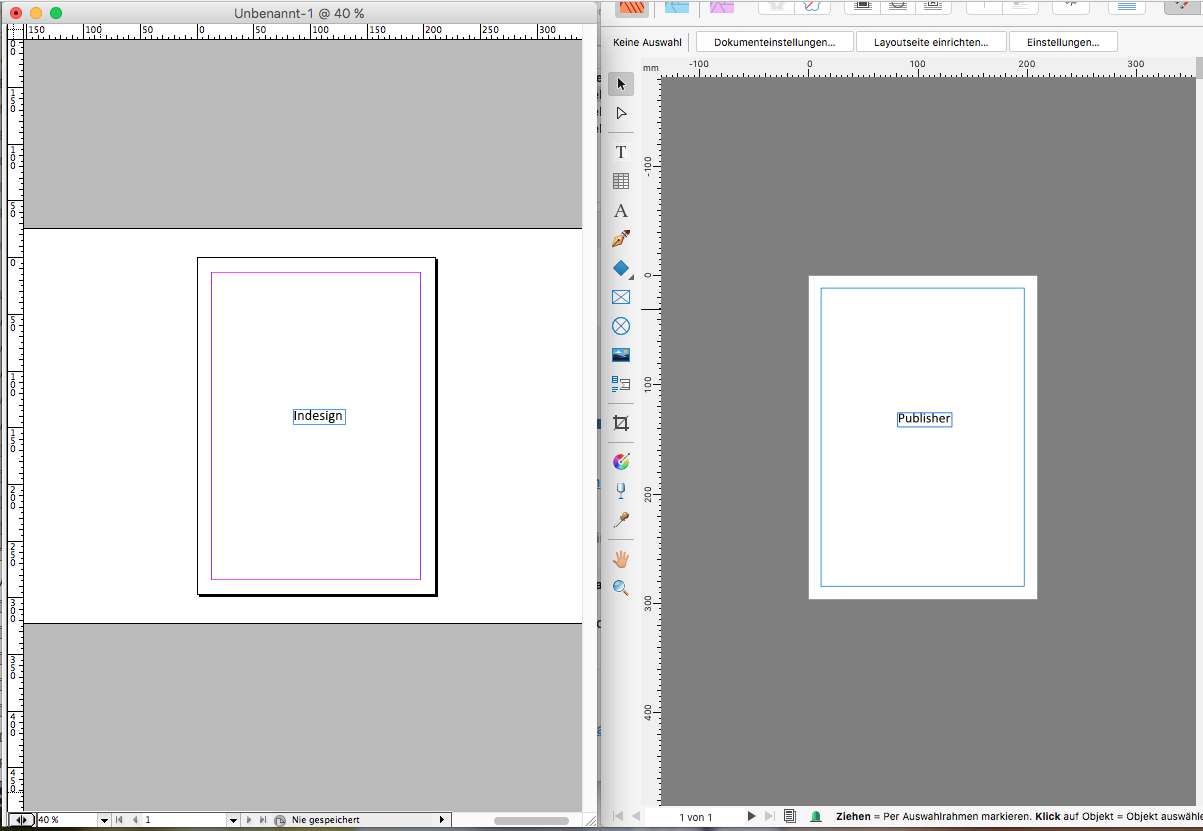Open the InDesign zoom level dropdown arrow
The height and width of the screenshot is (831, 1203).
tap(104, 820)
